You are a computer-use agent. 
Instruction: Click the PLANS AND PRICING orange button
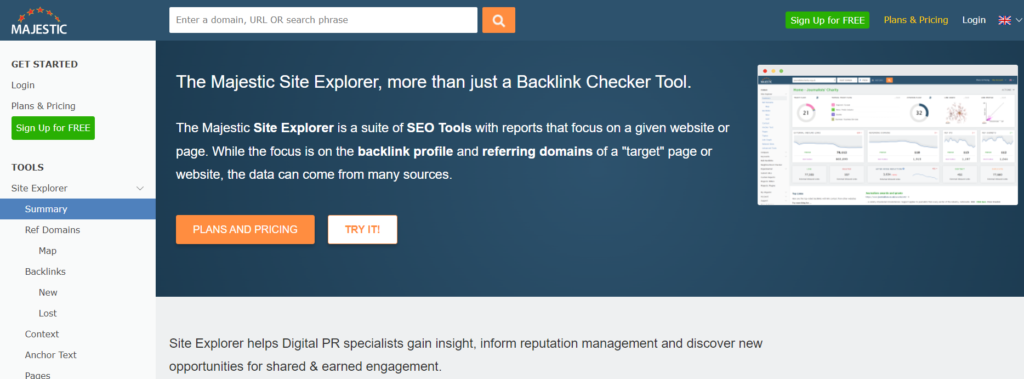point(245,229)
